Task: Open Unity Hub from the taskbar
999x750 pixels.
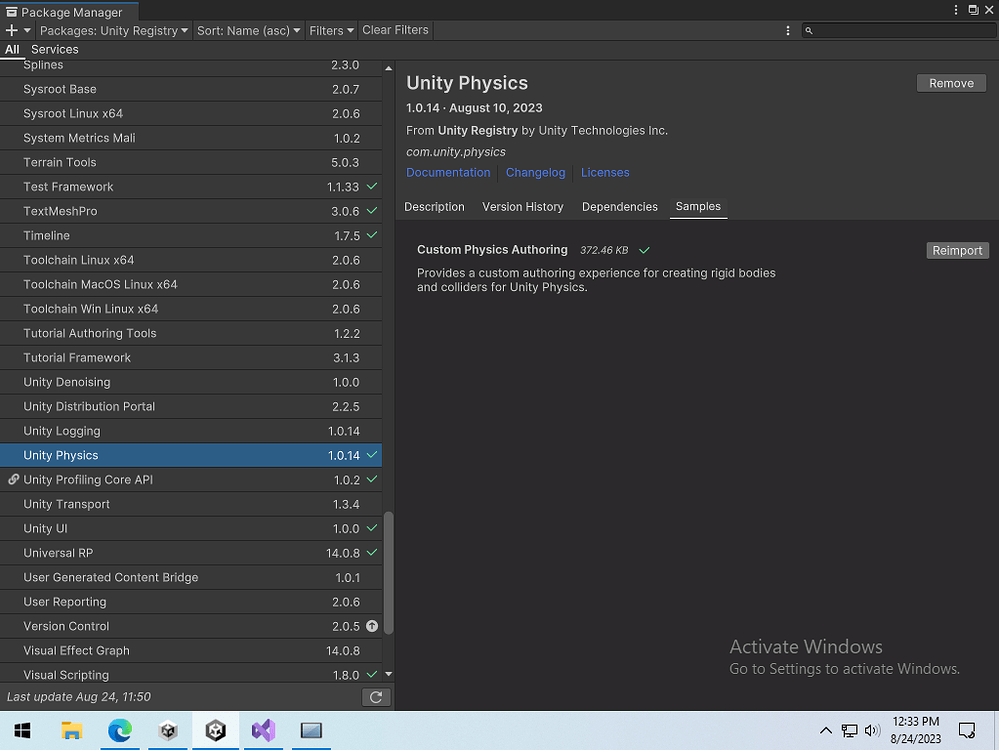Action: click(168, 730)
